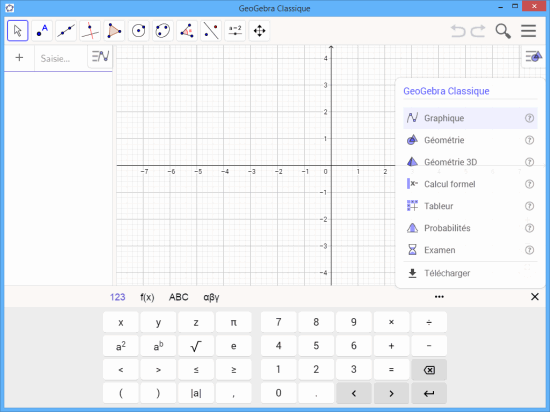
Task: Start Examen mode
Action: point(470,250)
